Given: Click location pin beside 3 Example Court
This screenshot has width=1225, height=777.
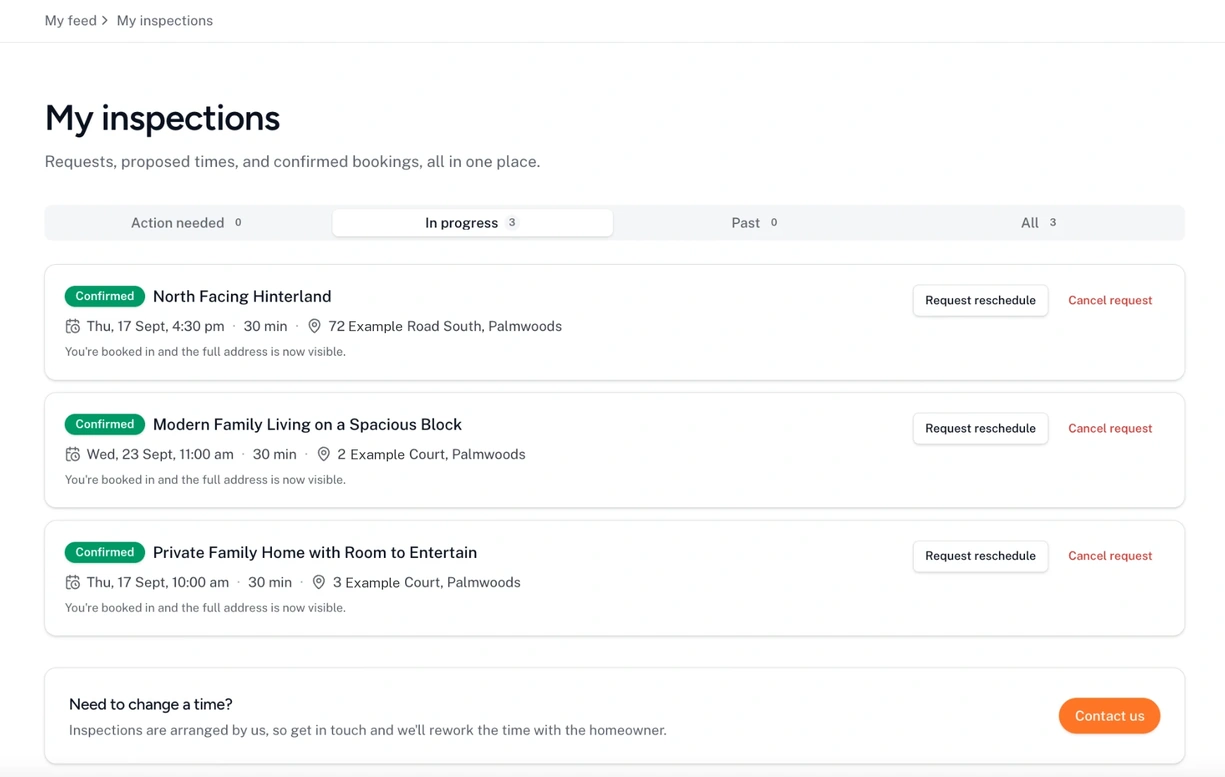Looking at the screenshot, I should pyautogui.click(x=318, y=582).
